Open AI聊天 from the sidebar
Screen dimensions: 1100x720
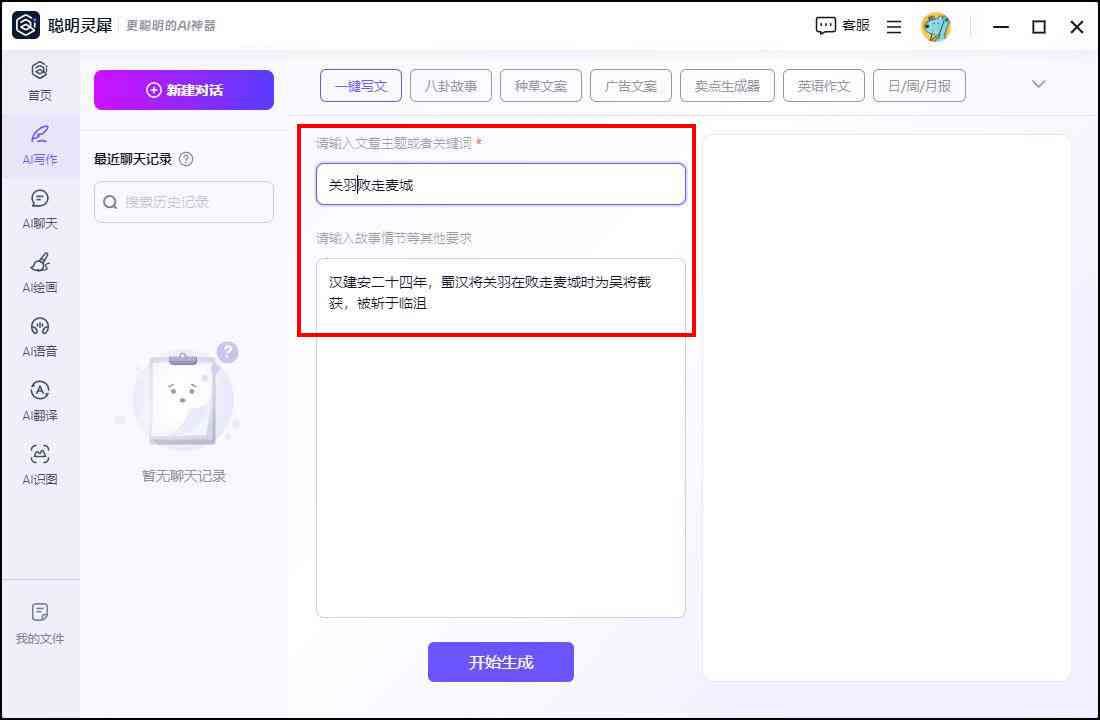pos(39,210)
